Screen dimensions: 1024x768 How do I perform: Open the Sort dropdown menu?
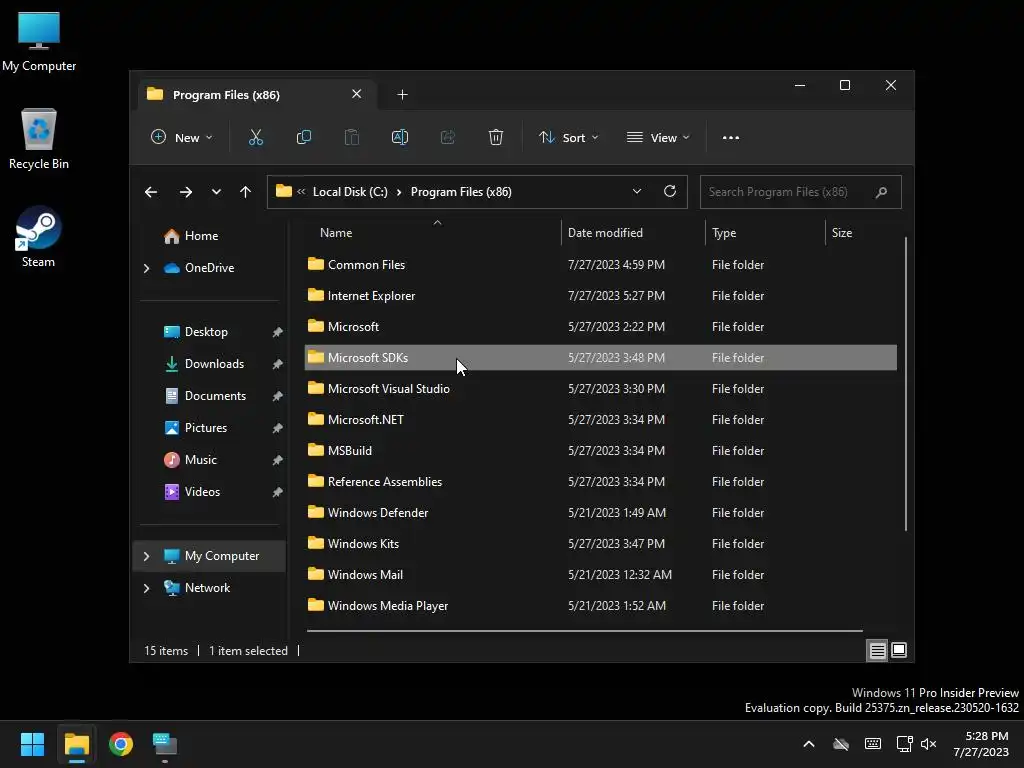pos(568,138)
